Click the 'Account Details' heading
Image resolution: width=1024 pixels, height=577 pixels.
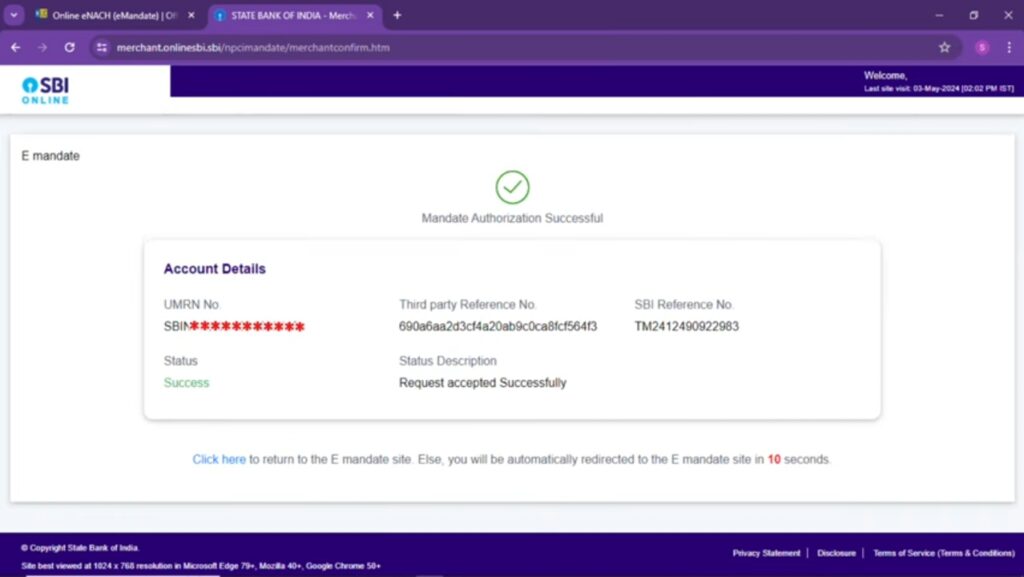coord(214,269)
